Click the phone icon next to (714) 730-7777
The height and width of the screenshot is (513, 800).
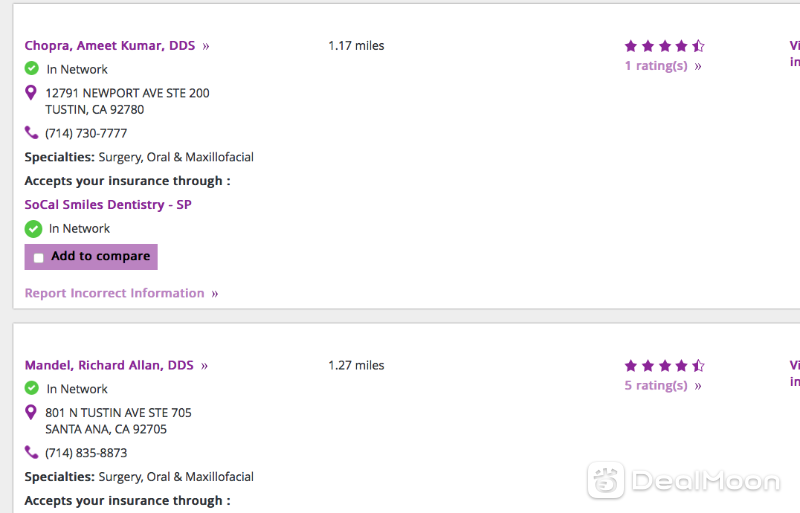[x=31, y=133]
